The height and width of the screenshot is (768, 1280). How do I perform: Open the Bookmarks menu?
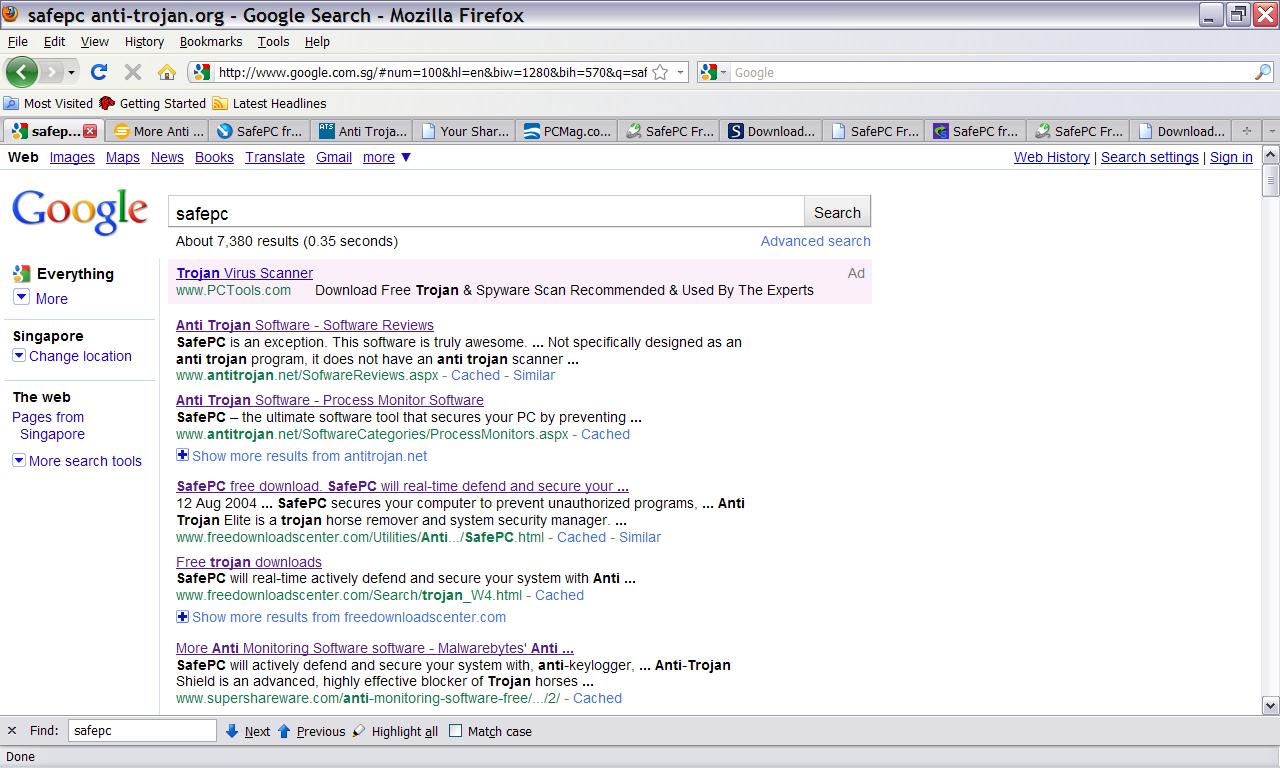coord(211,41)
